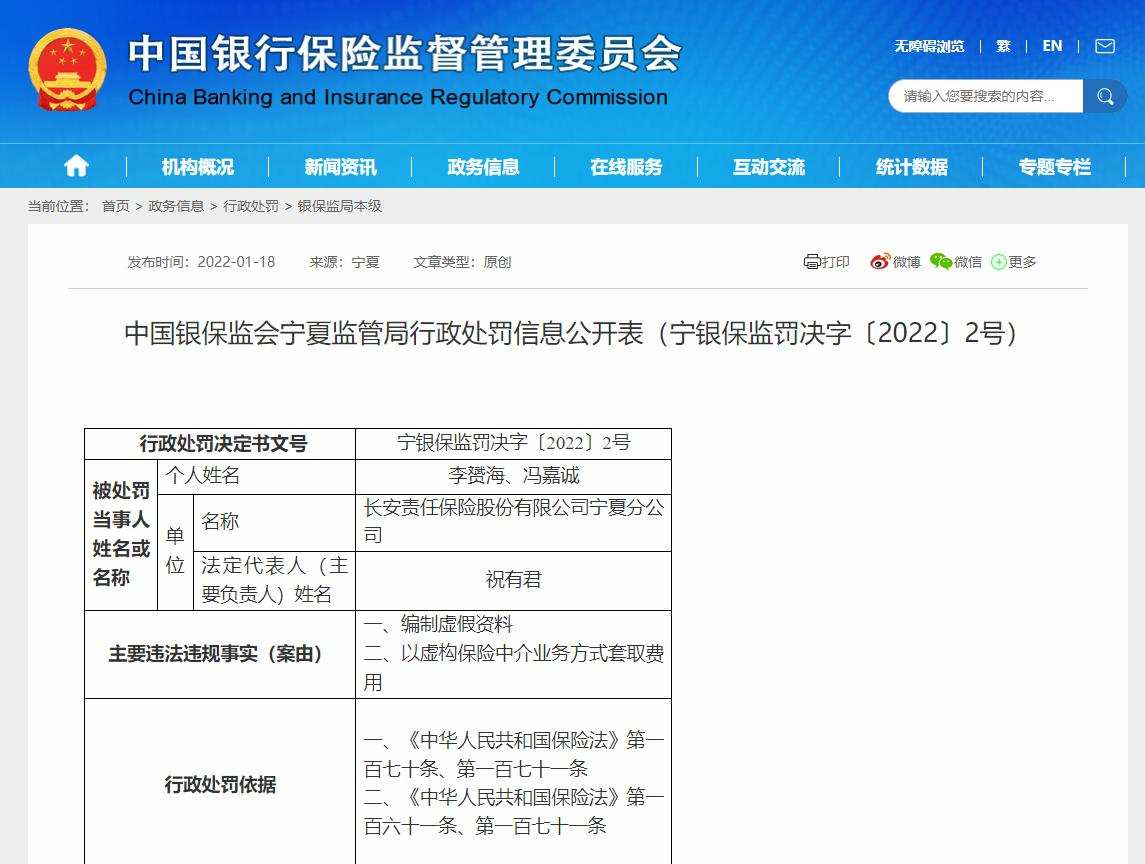The height and width of the screenshot is (864, 1145).
Task: Click the 个人姓名 cell
Action: pyautogui.click(x=256, y=475)
